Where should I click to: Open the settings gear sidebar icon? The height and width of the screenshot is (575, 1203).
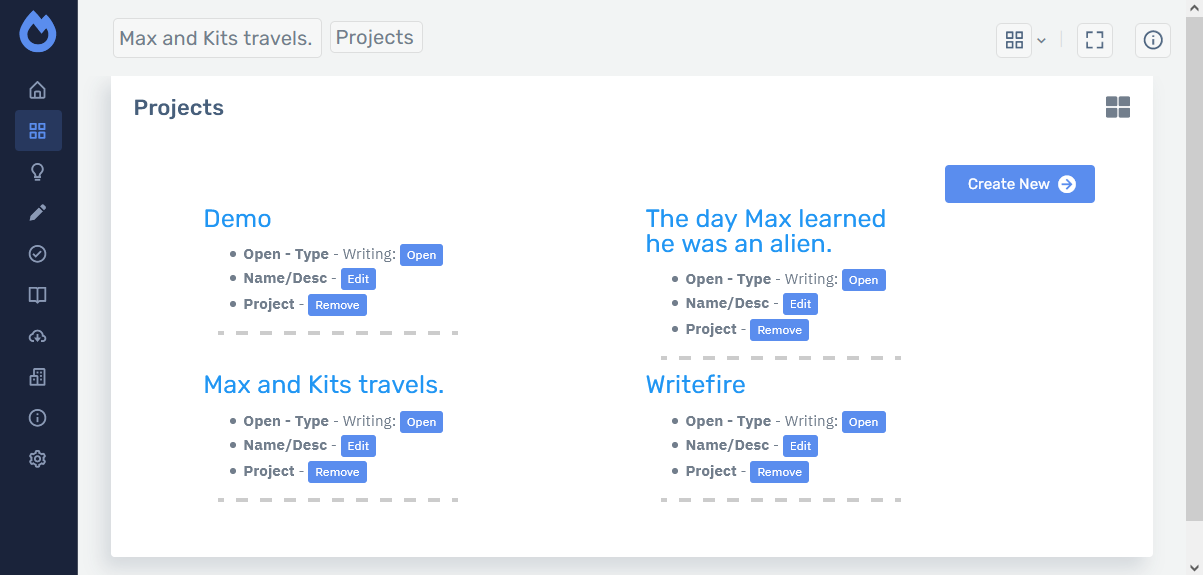click(x=38, y=459)
